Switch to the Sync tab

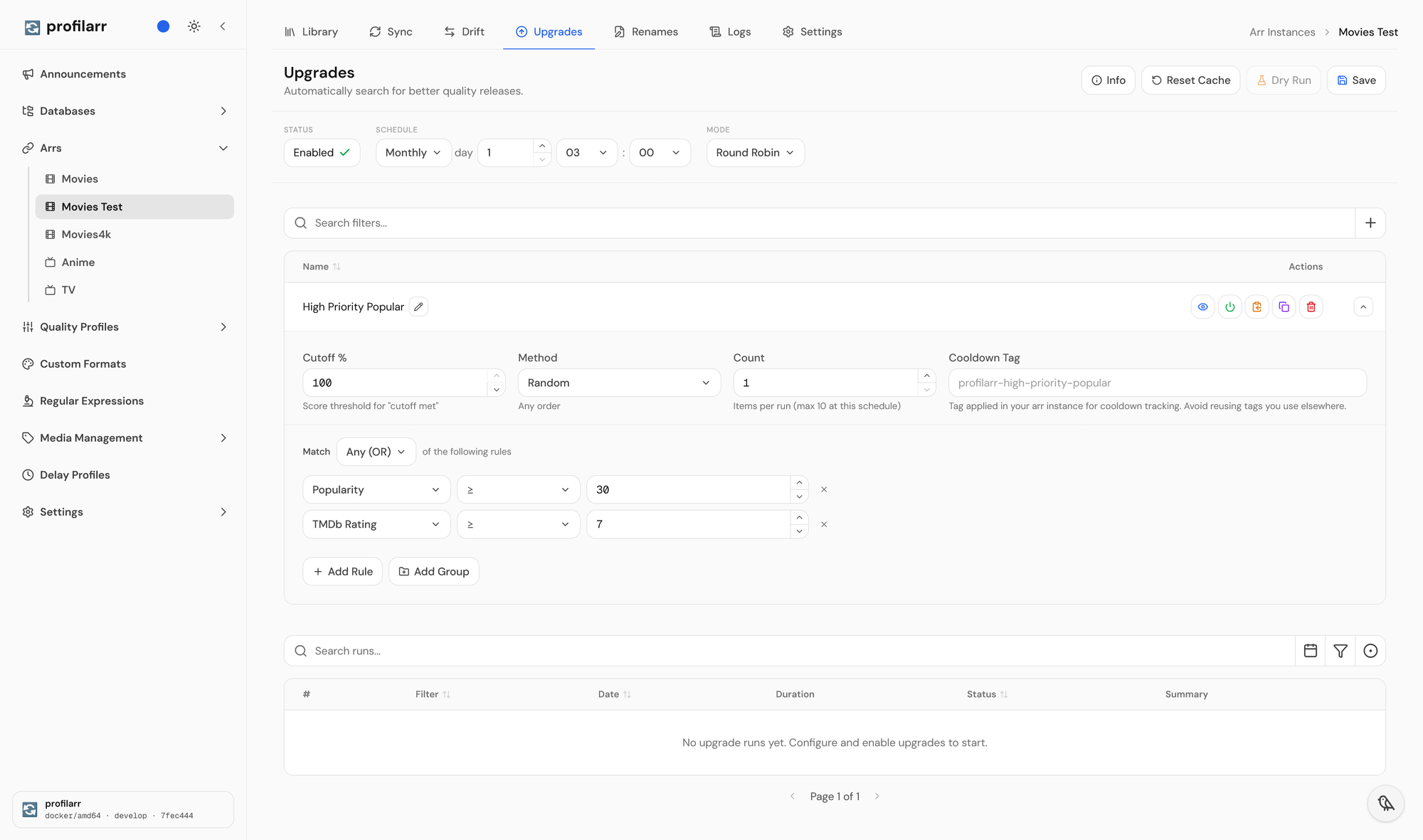coord(391,32)
